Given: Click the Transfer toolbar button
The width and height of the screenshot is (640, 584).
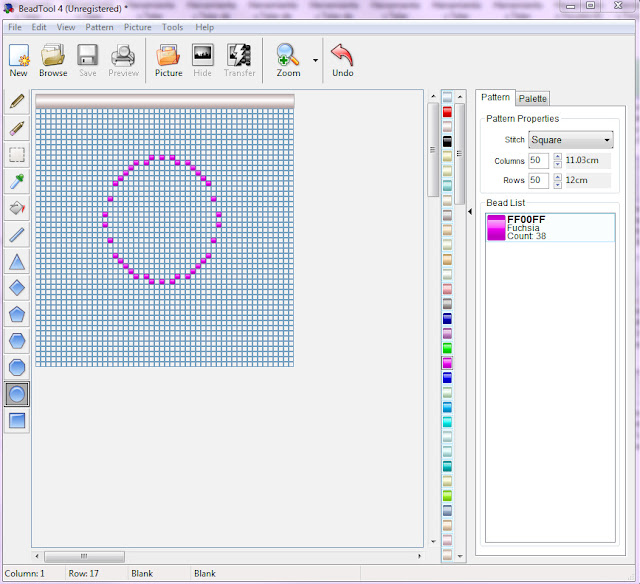Looking at the screenshot, I should click(240, 61).
